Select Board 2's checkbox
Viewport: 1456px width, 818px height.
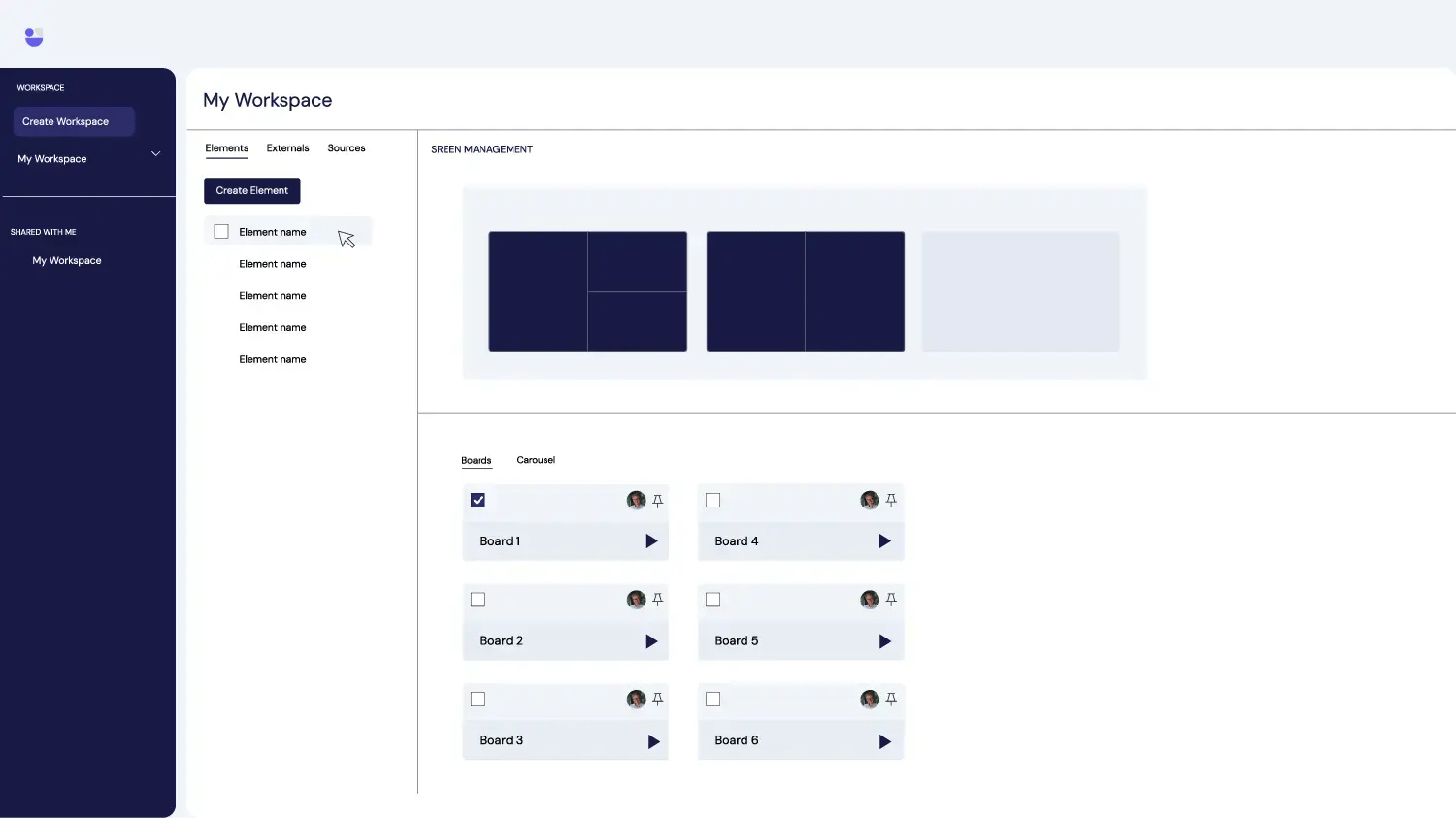point(478,600)
